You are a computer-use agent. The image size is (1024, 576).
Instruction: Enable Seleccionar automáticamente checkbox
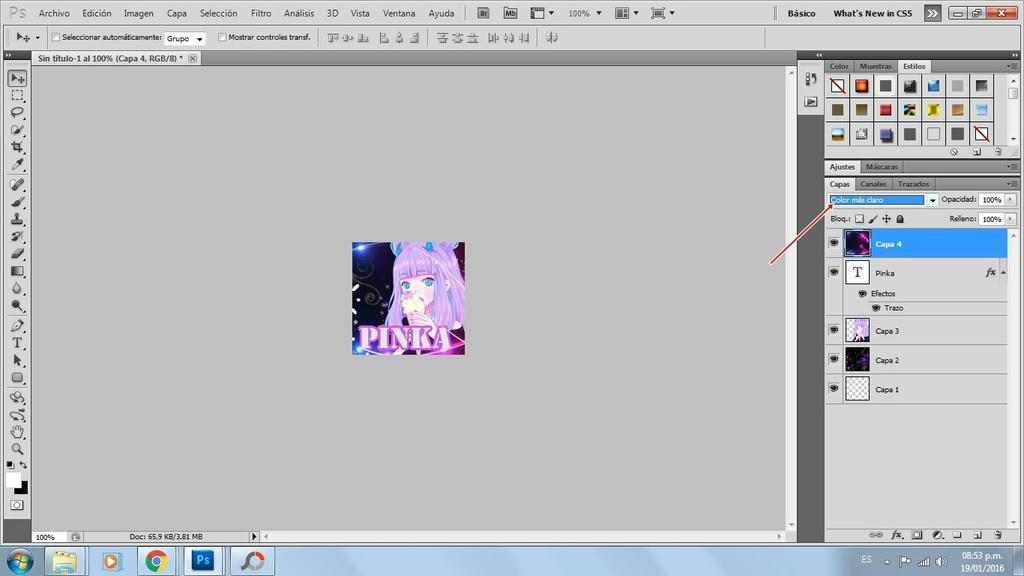[56, 37]
